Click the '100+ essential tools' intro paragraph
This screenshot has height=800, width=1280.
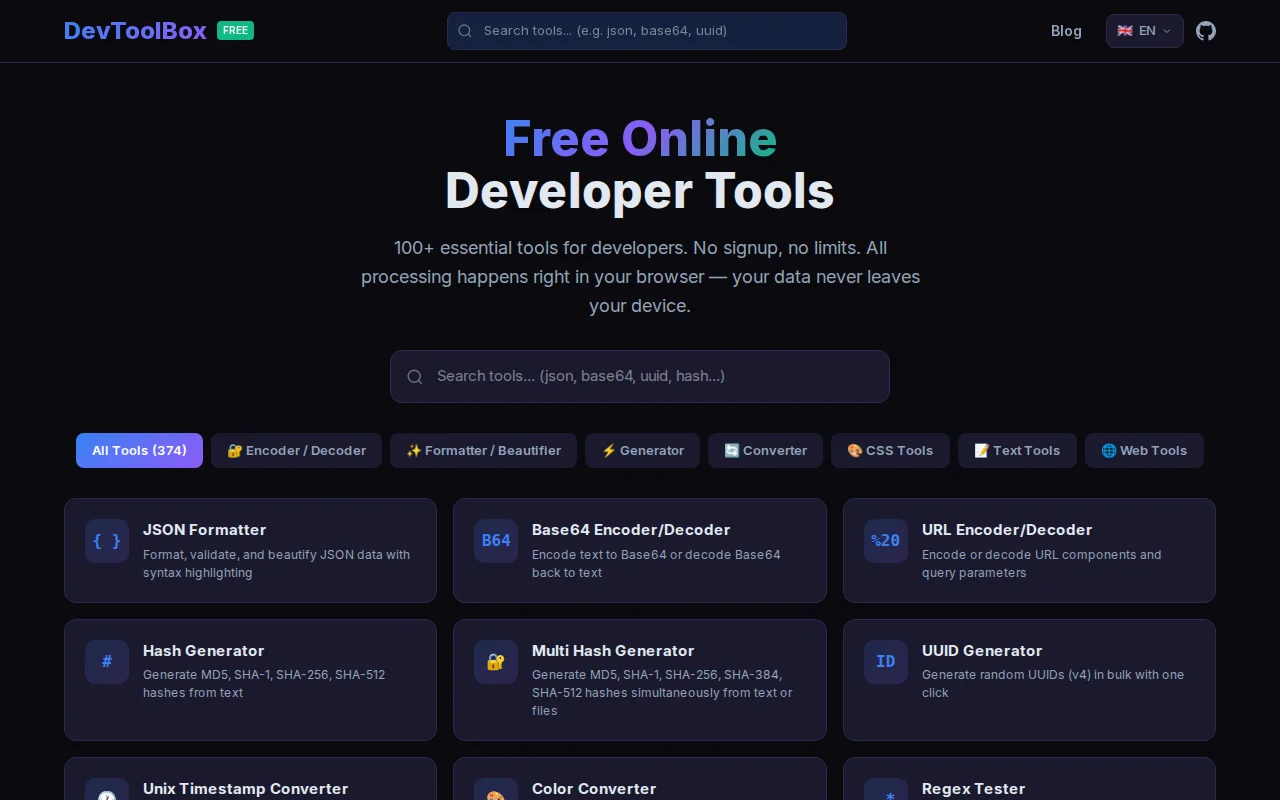[640, 277]
